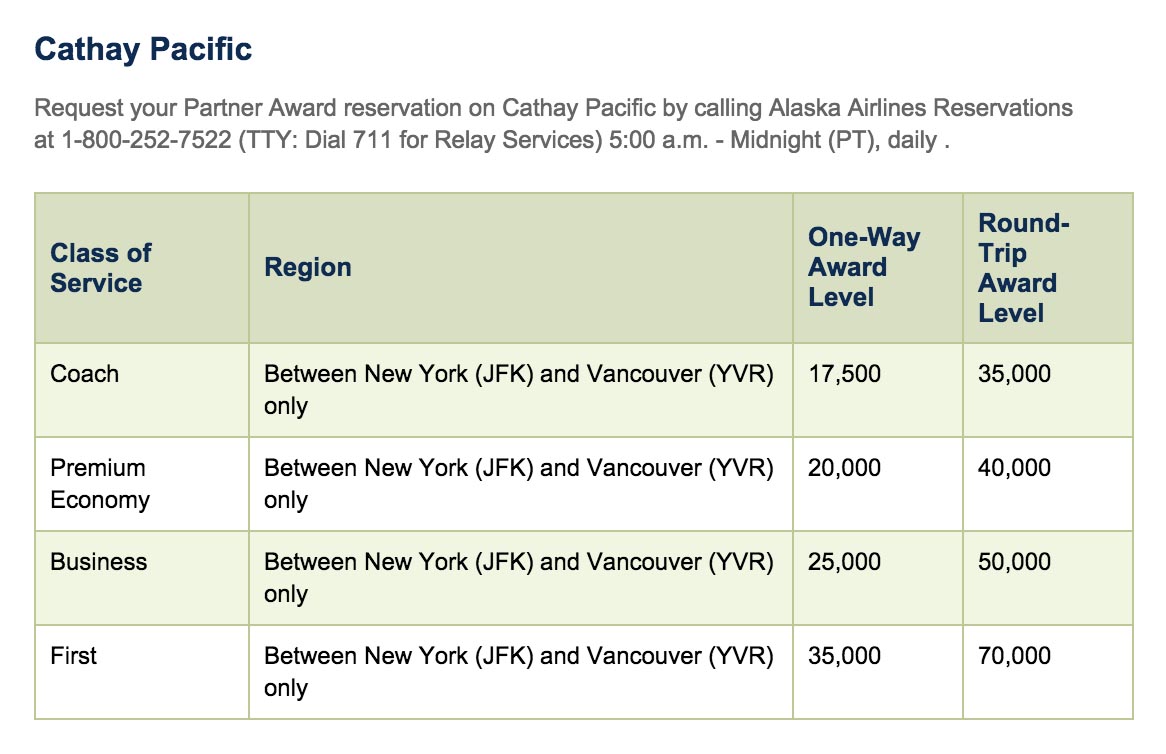Click the "Business" class of service cell
The width and height of the screenshot is (1166, 754).
click(99, 562)
